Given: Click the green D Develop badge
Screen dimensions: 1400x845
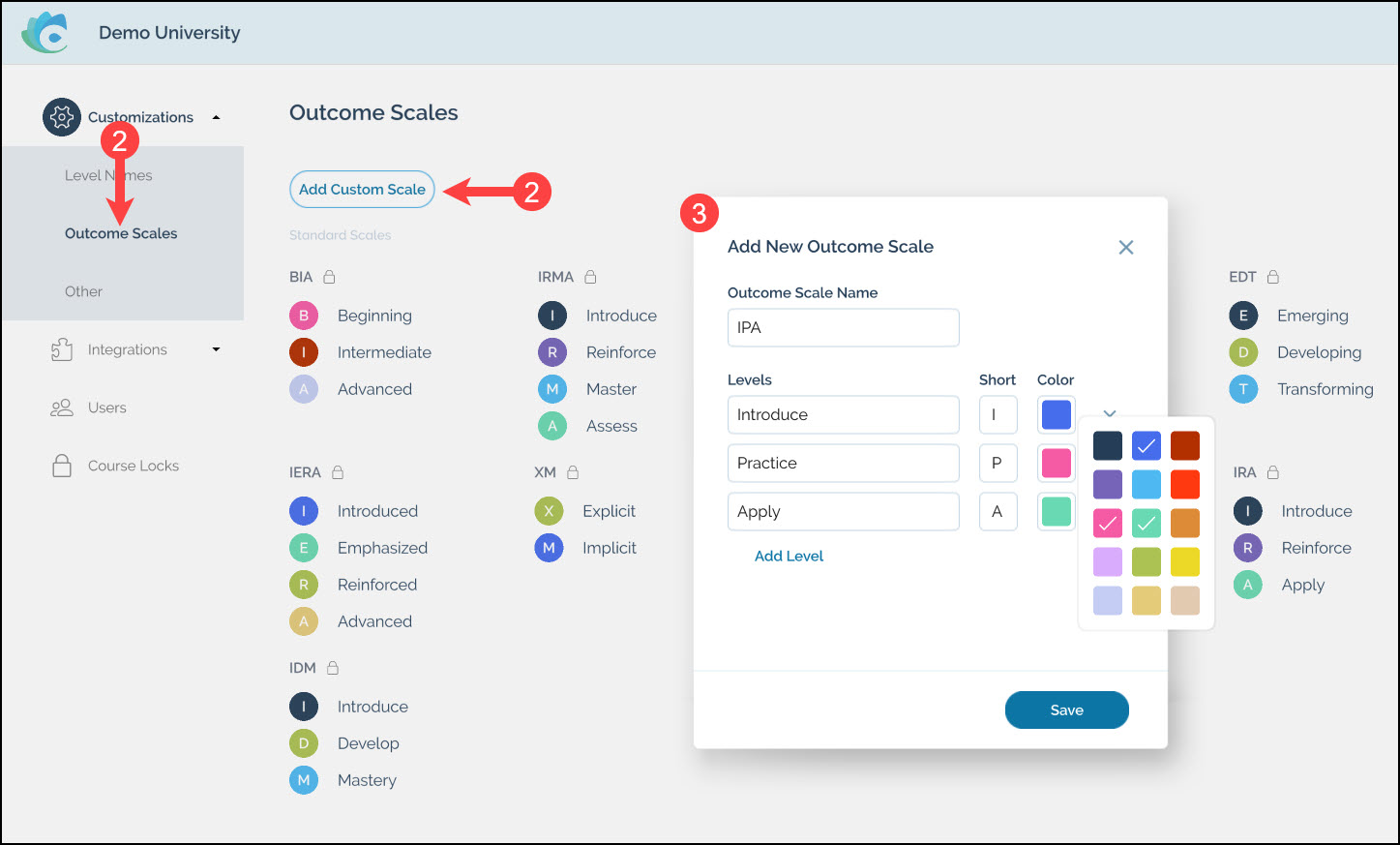Looking at the screenshot, I should click(x=304, y=743).
